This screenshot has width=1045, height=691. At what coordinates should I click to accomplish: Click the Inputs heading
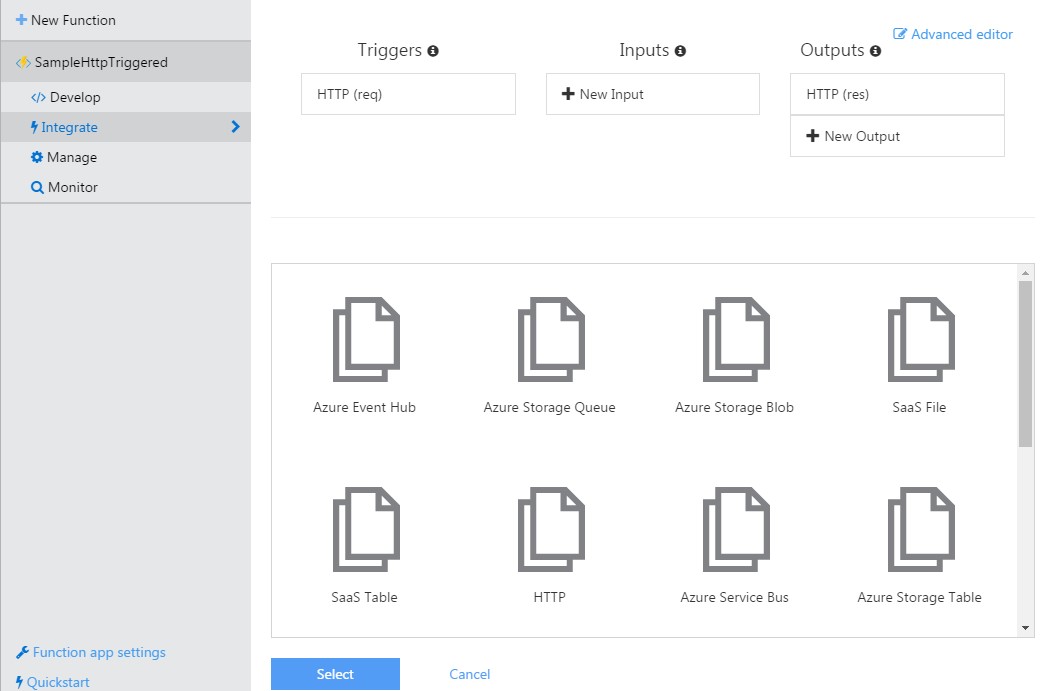point(644,51)
